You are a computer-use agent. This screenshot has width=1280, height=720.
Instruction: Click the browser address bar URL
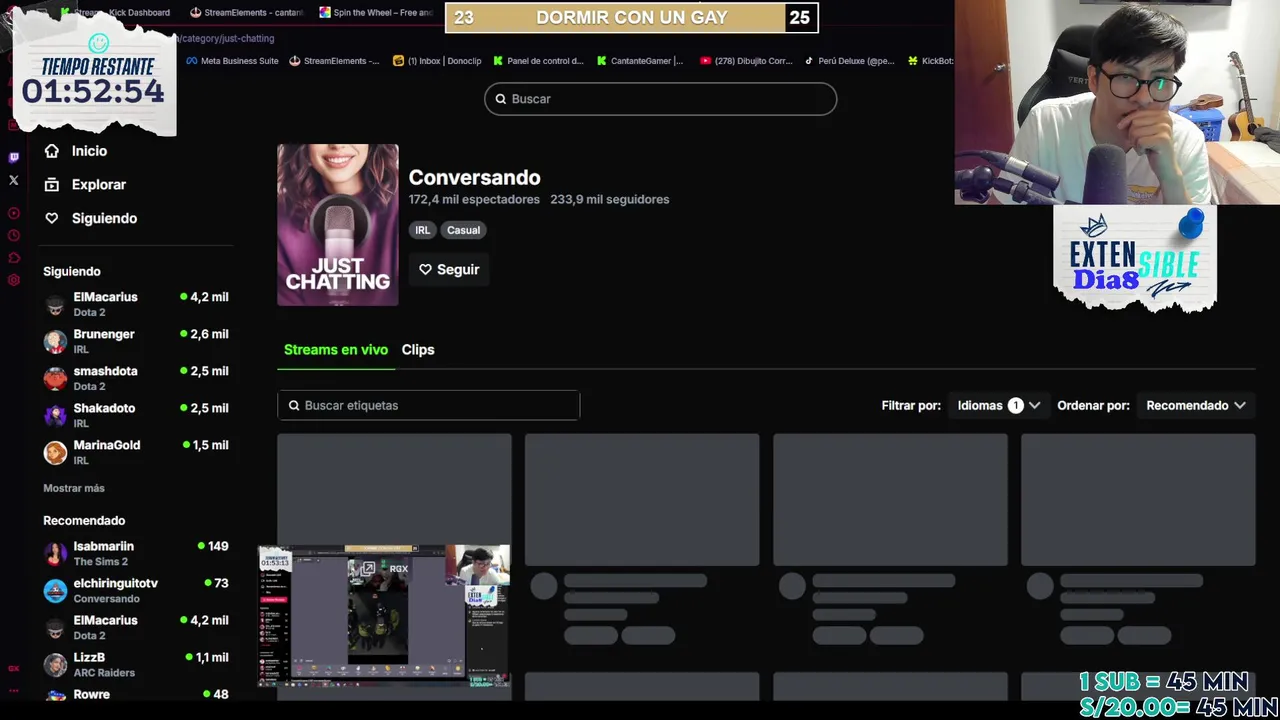(x=225, y=38)
